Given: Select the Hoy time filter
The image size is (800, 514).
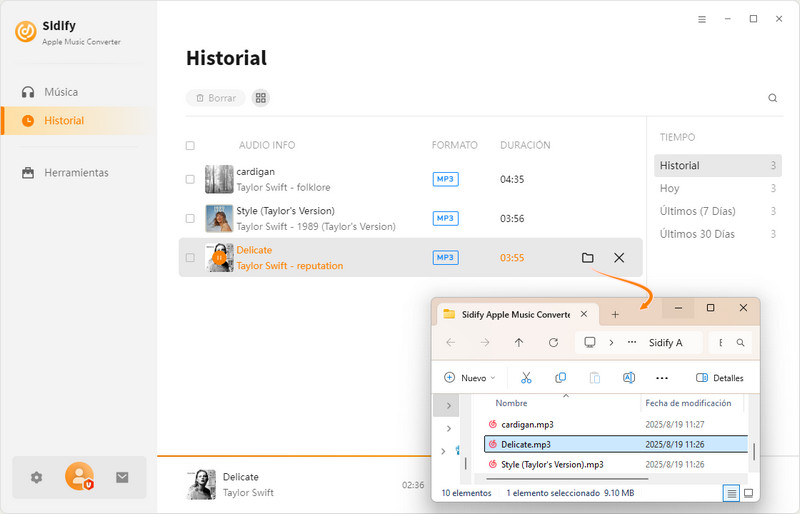Looking at the screenshot, I should coord(717,188).
